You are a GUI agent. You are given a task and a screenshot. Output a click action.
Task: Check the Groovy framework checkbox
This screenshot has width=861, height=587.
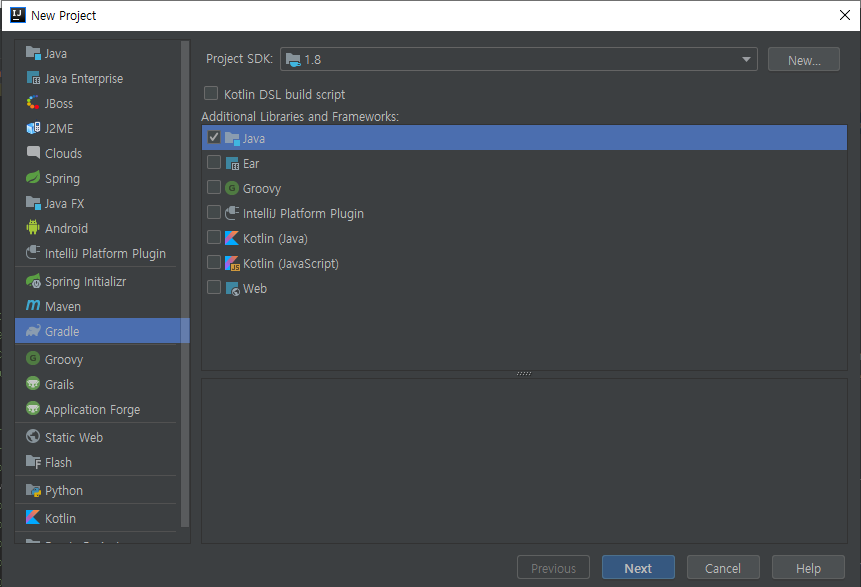(x=214, y=187)
